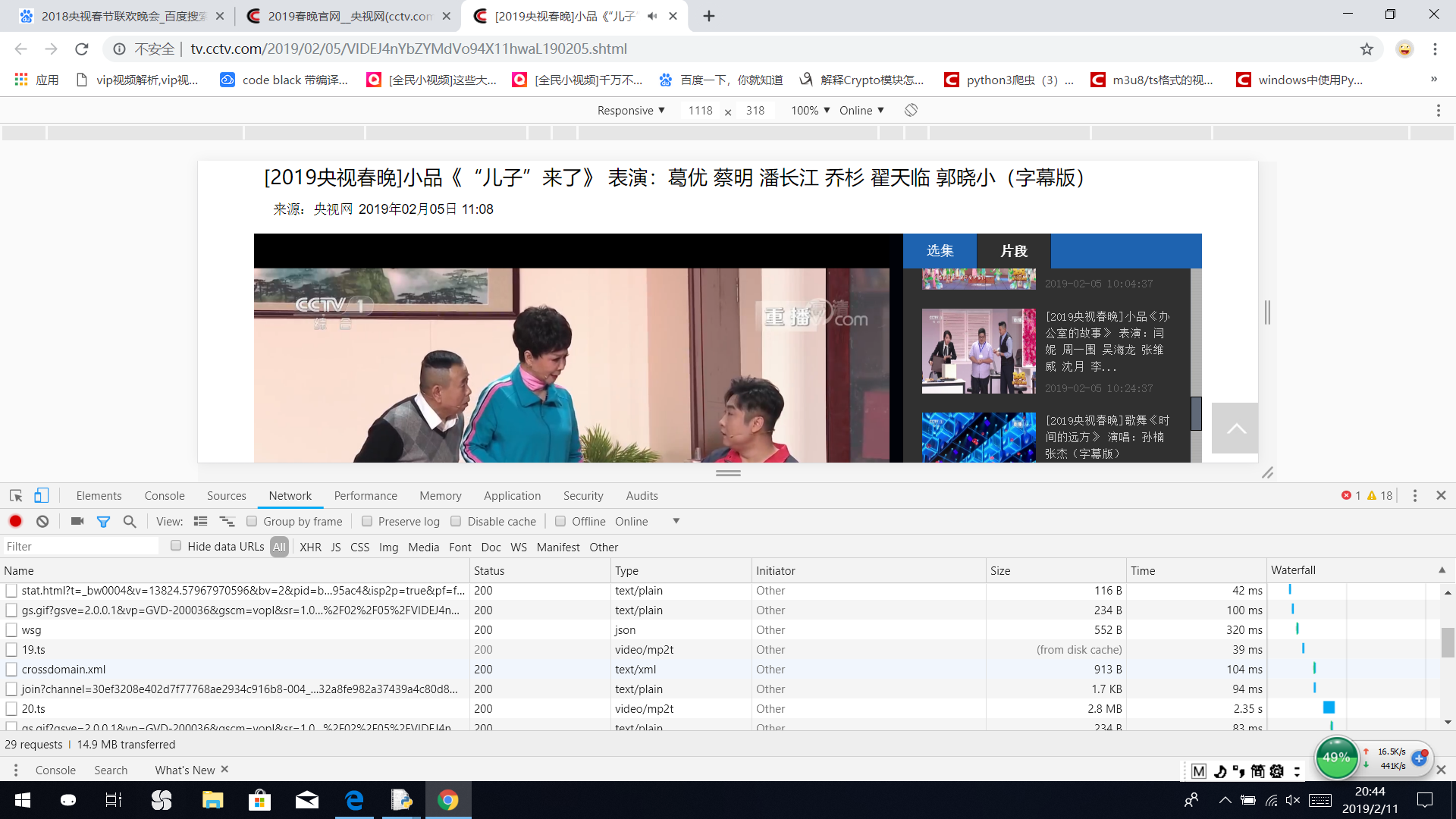Open network search magnifier icon
This screenshot has width=1456, height=819.
130,522
